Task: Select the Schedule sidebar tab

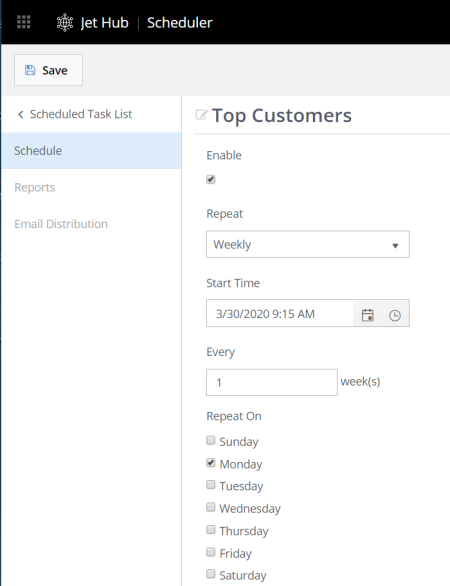Action: [91, 151]
